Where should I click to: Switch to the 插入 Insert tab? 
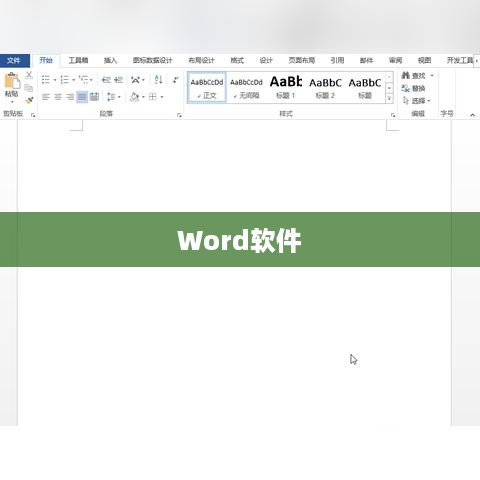coord(110,60)
